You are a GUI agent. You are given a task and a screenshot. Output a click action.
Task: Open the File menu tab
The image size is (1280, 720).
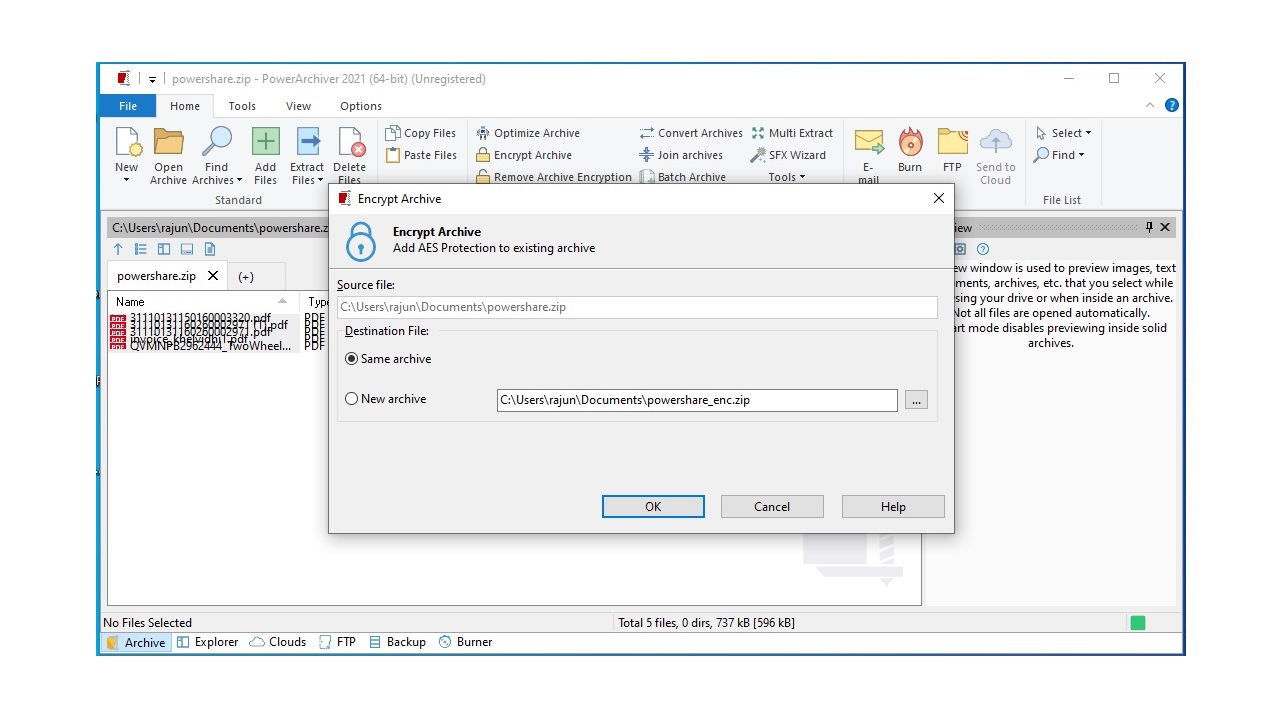click(128, 106)
